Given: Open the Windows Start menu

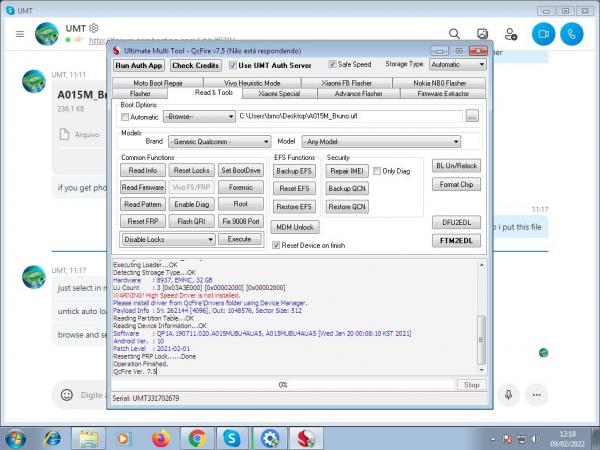Looking at the screenshot, I should point(16,439).
